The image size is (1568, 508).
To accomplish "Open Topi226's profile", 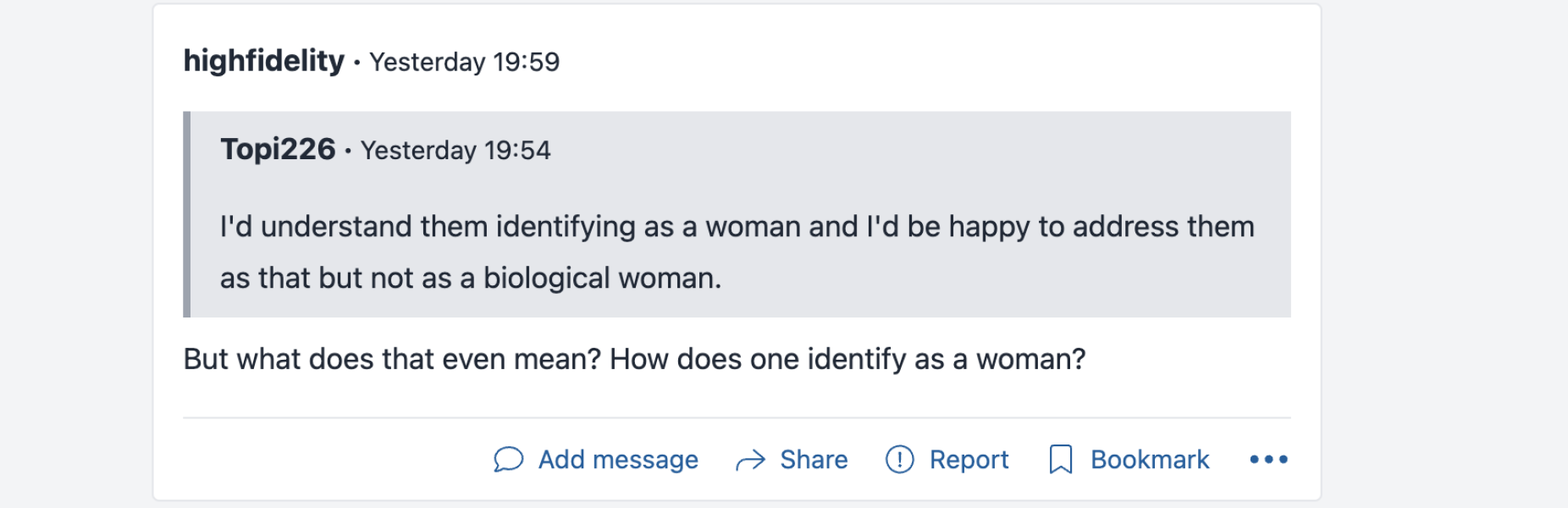I will point(277,150).
